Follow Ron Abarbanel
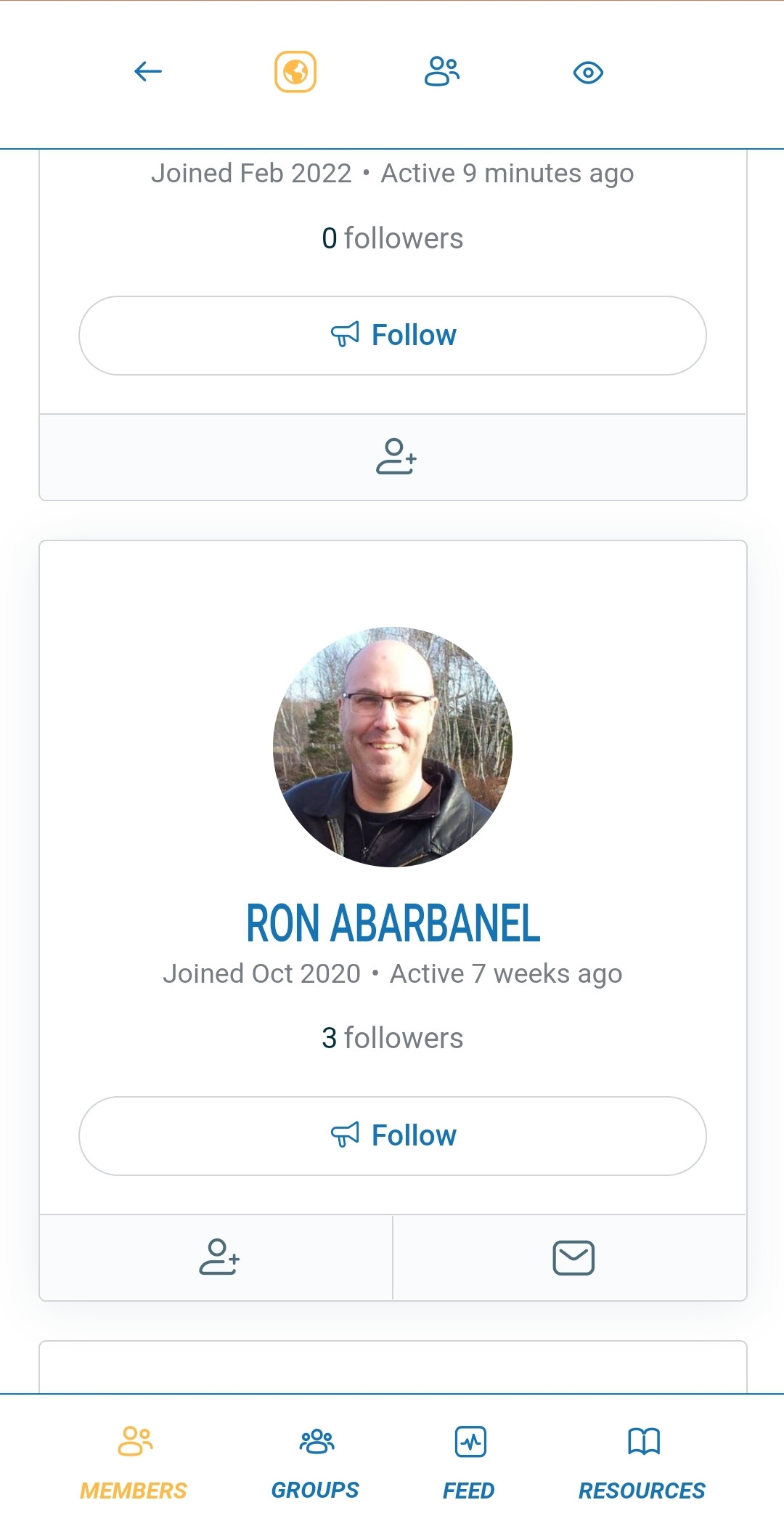The width and height of the screenshot is (784, 1537). pyautogui.click(x=393, y=1136)
